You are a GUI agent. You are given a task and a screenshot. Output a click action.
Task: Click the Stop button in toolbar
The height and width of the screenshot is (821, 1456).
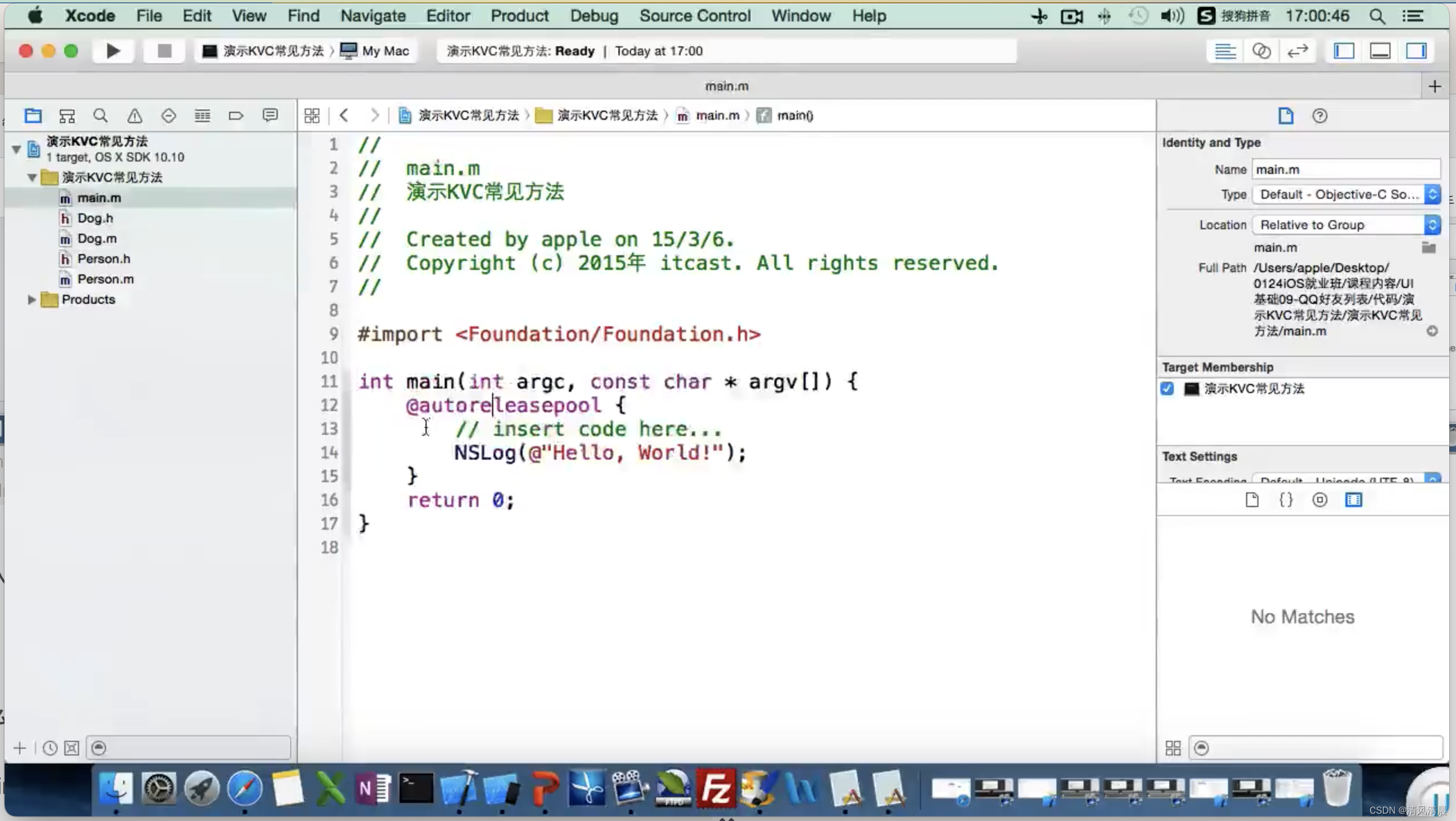tap(163, 50)
